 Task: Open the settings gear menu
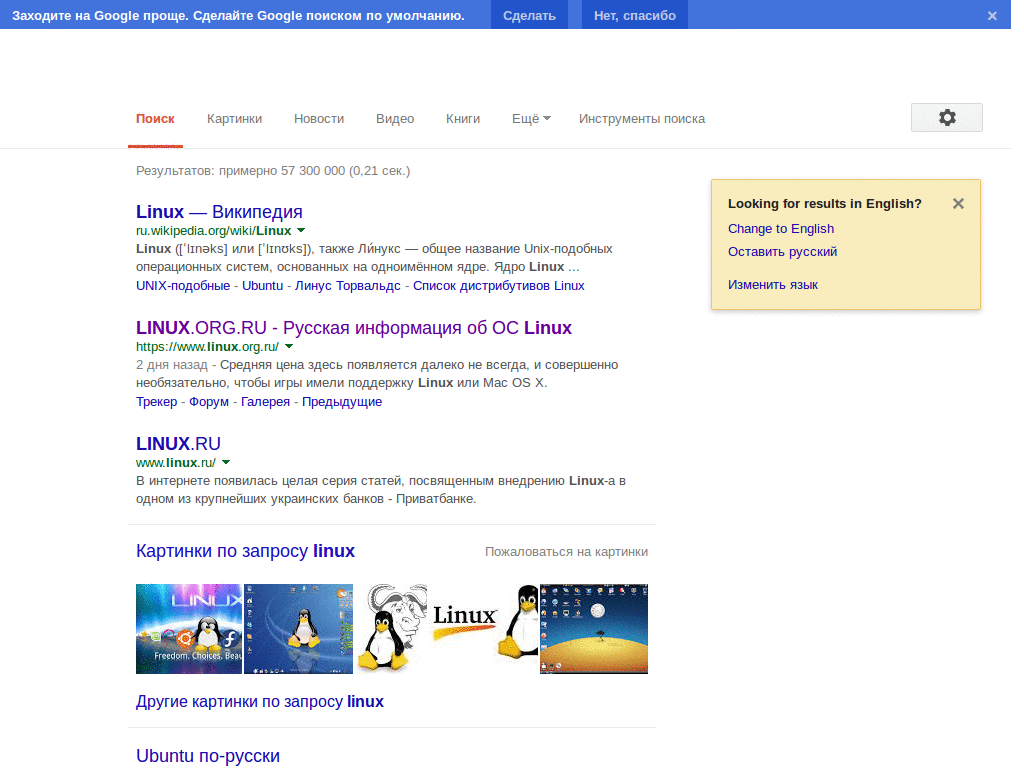(946, 118)
